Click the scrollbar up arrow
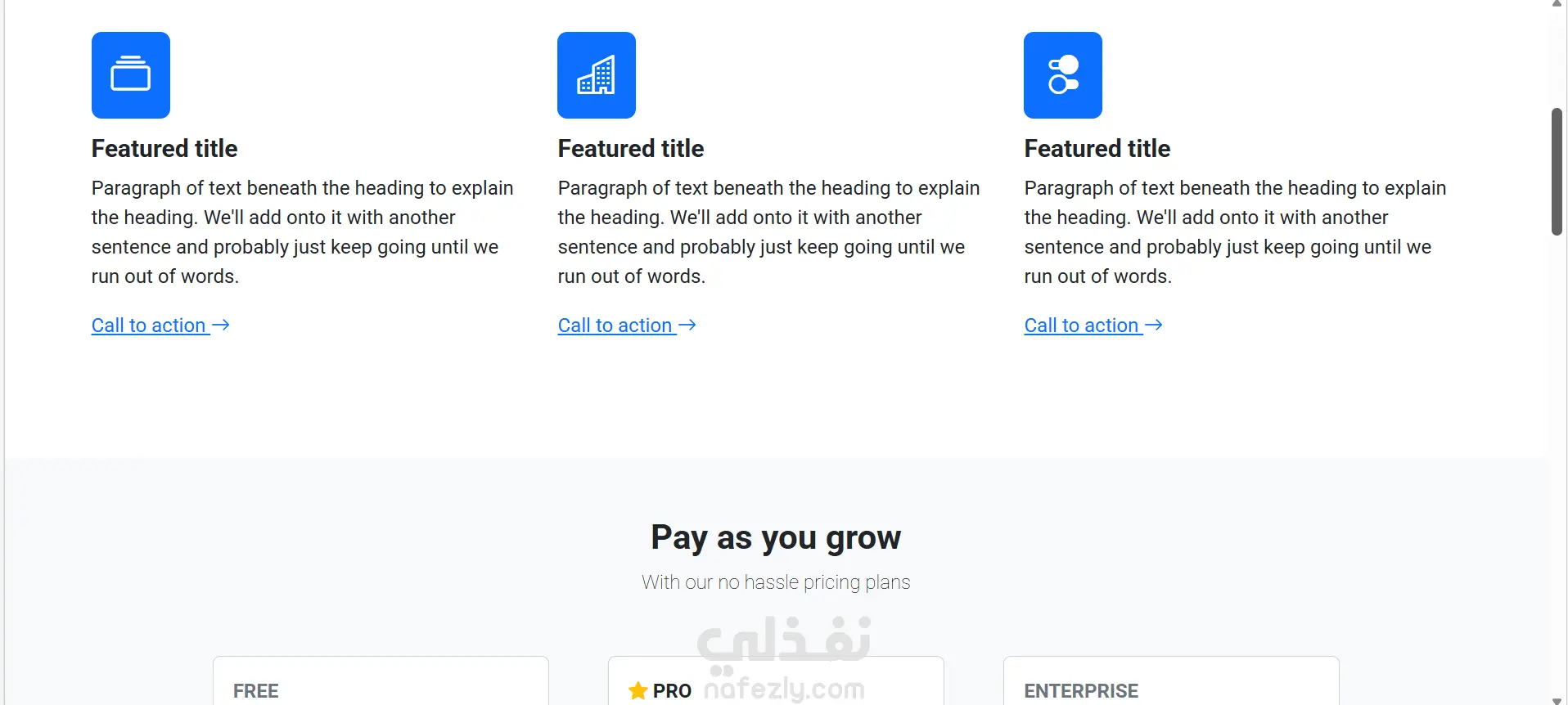This screenshot has height=705, width=1568. (x=1557, y=4)
